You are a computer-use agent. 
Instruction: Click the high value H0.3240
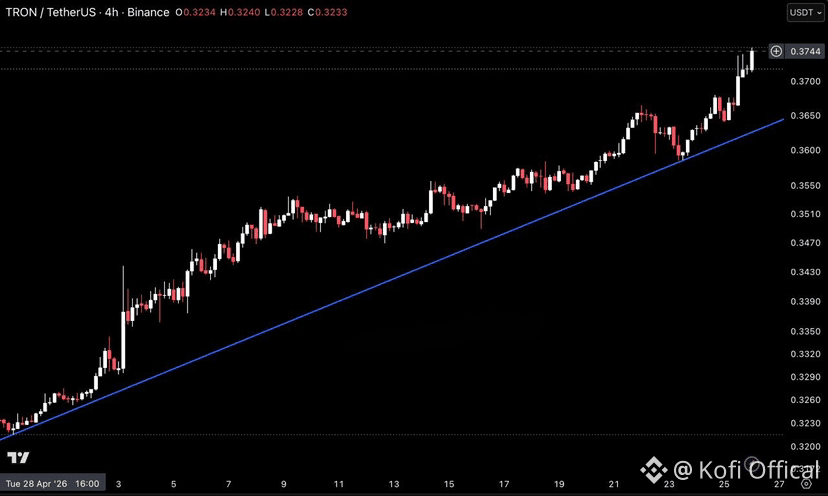coord(240,12)
